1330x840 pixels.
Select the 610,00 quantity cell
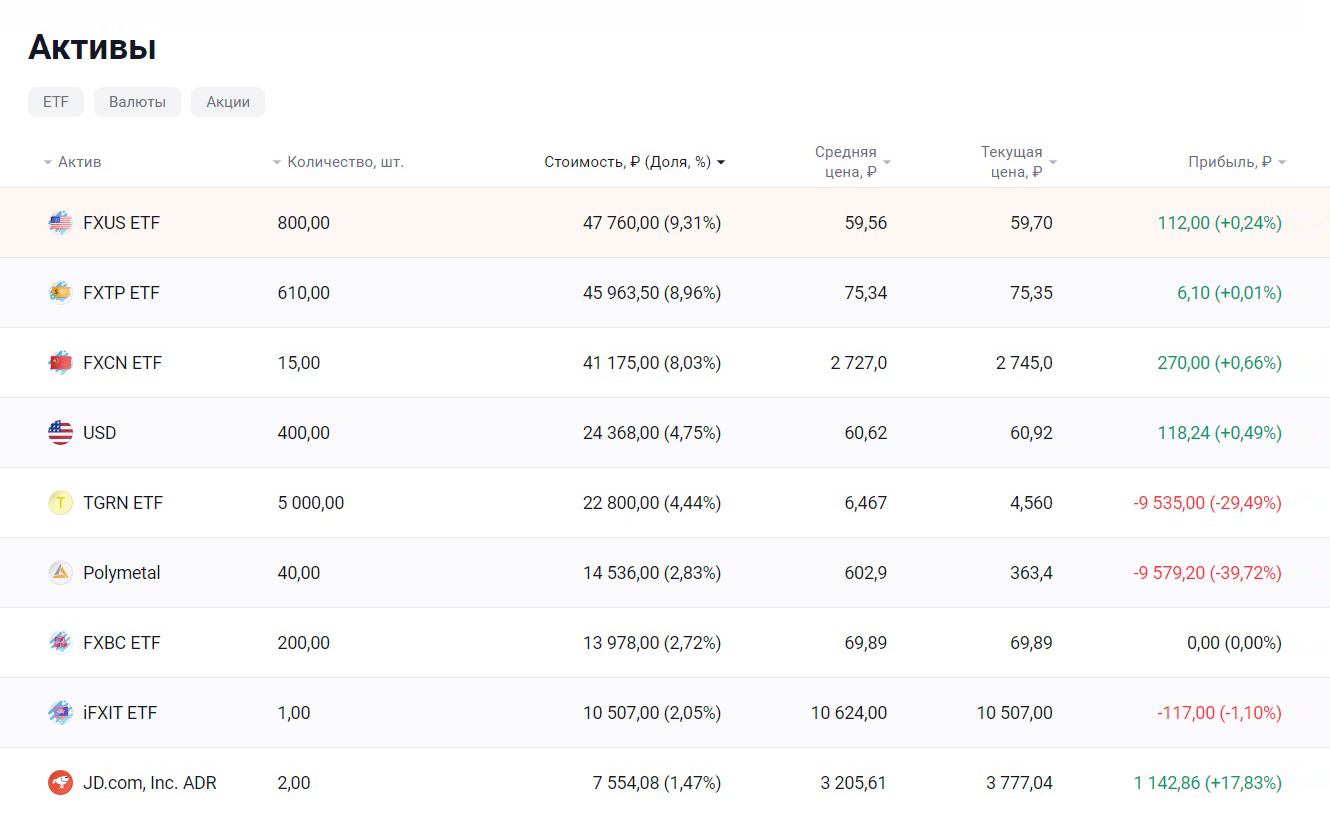click(304, 293)
